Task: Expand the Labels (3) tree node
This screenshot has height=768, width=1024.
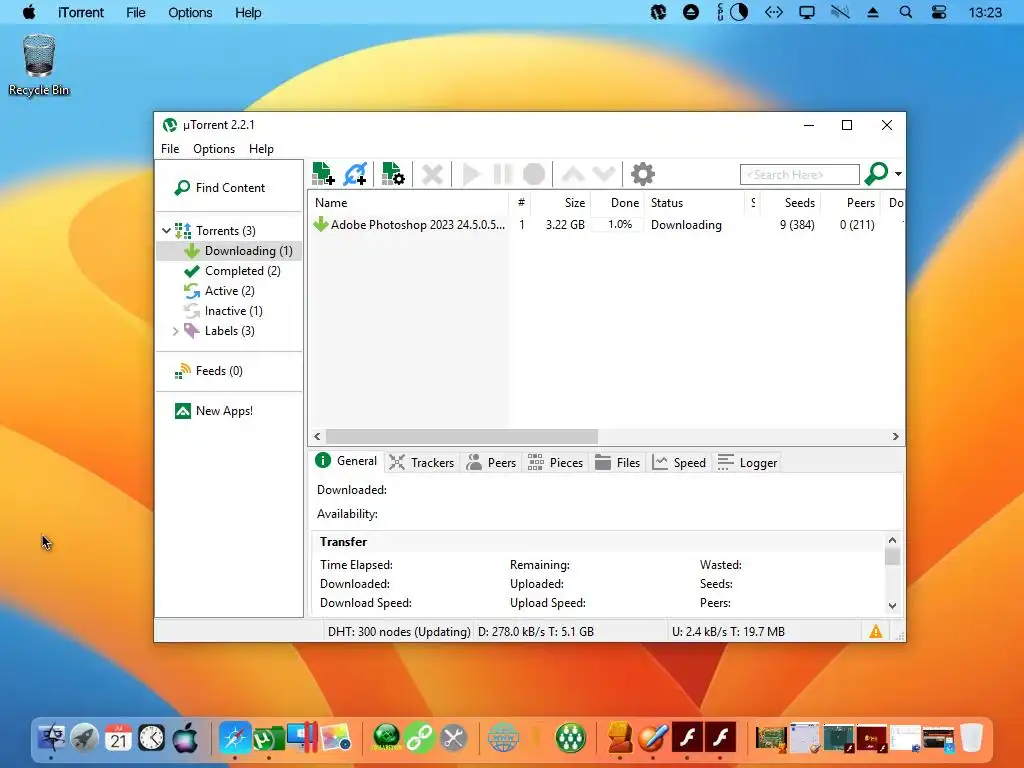Action: 175,331
